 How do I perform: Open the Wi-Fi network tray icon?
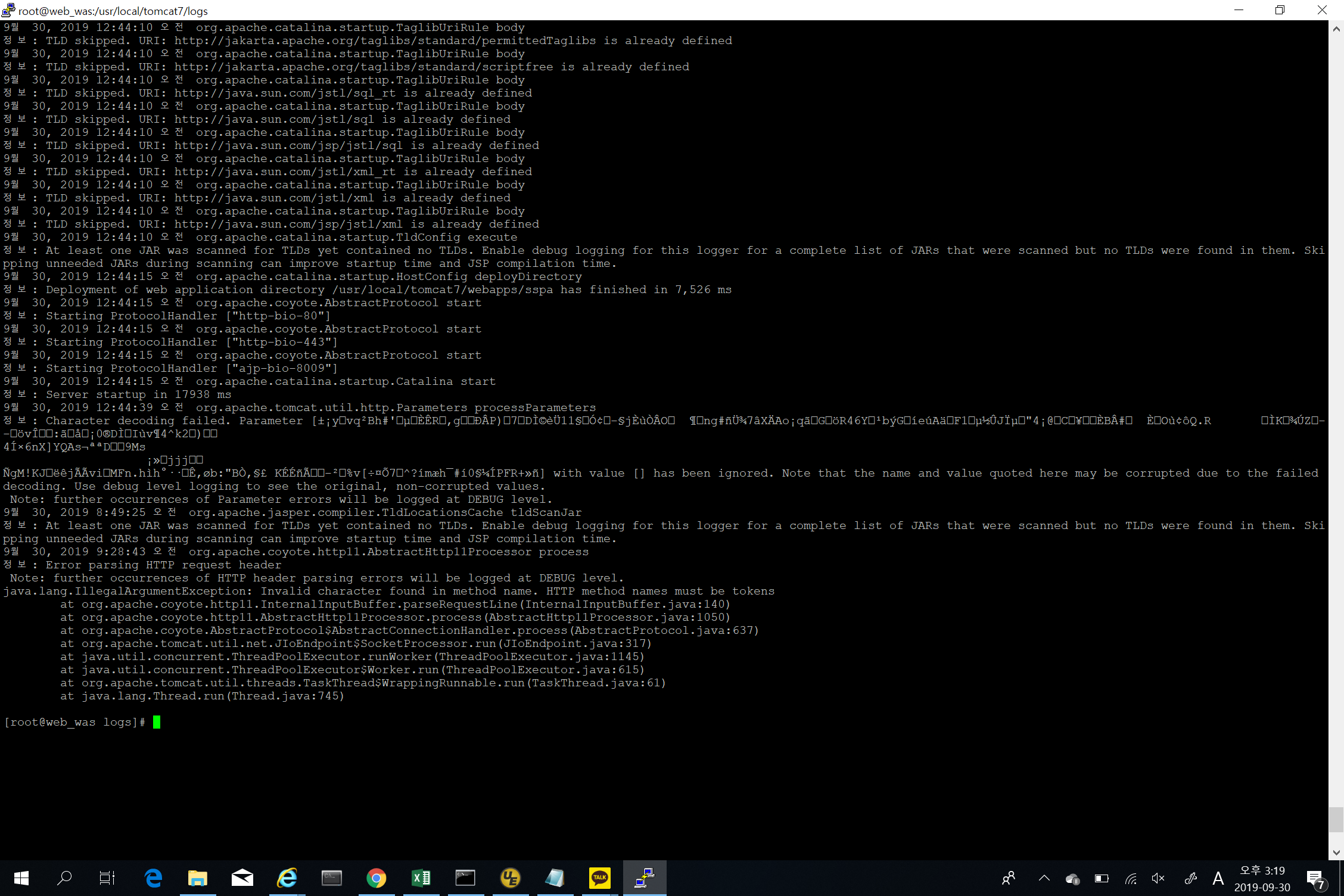1130,878
